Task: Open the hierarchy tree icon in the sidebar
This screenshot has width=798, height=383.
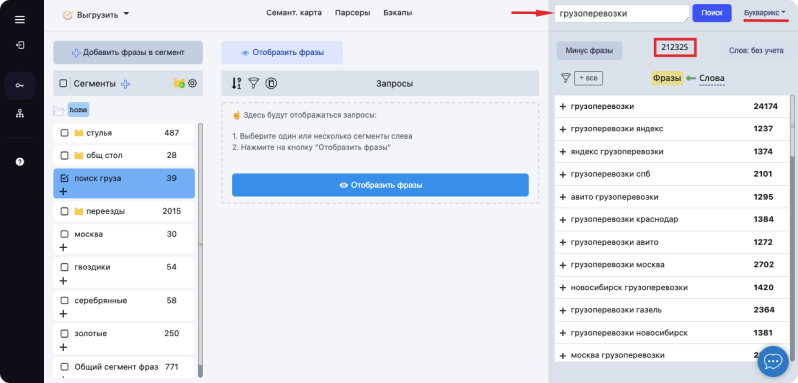Action: 20,113
